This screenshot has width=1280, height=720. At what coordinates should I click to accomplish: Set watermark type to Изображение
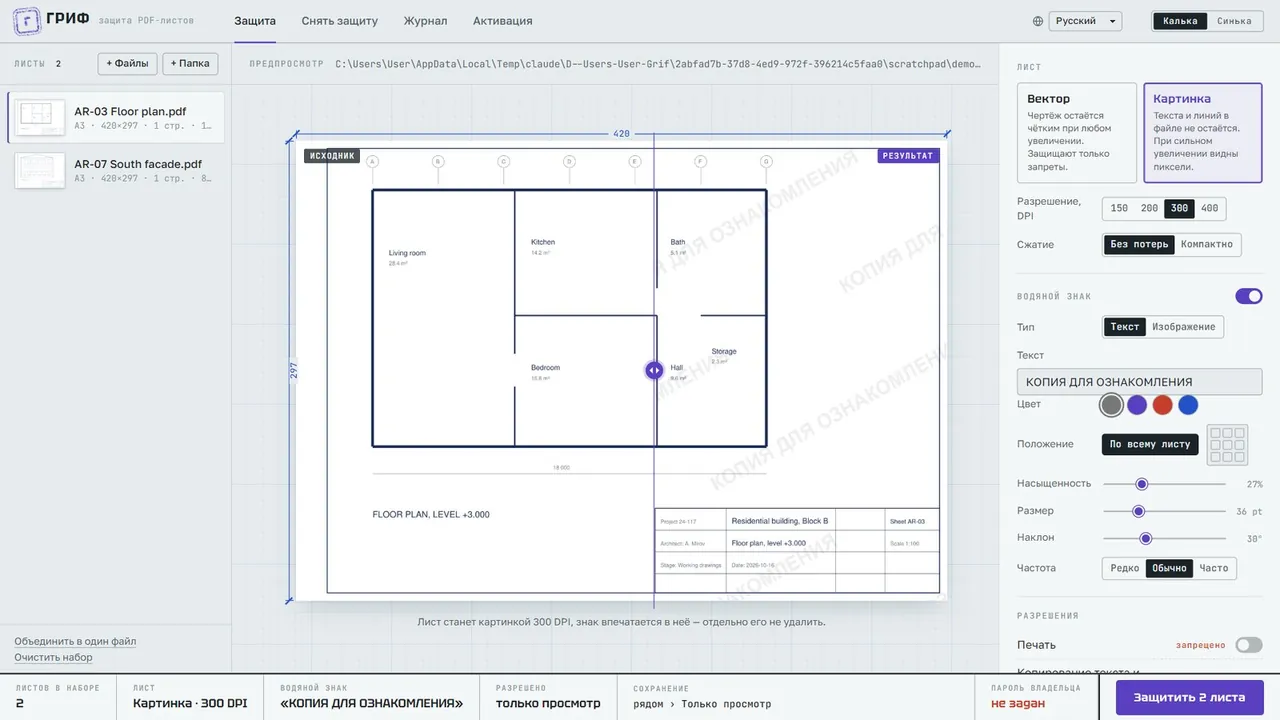pos(1184,327)
